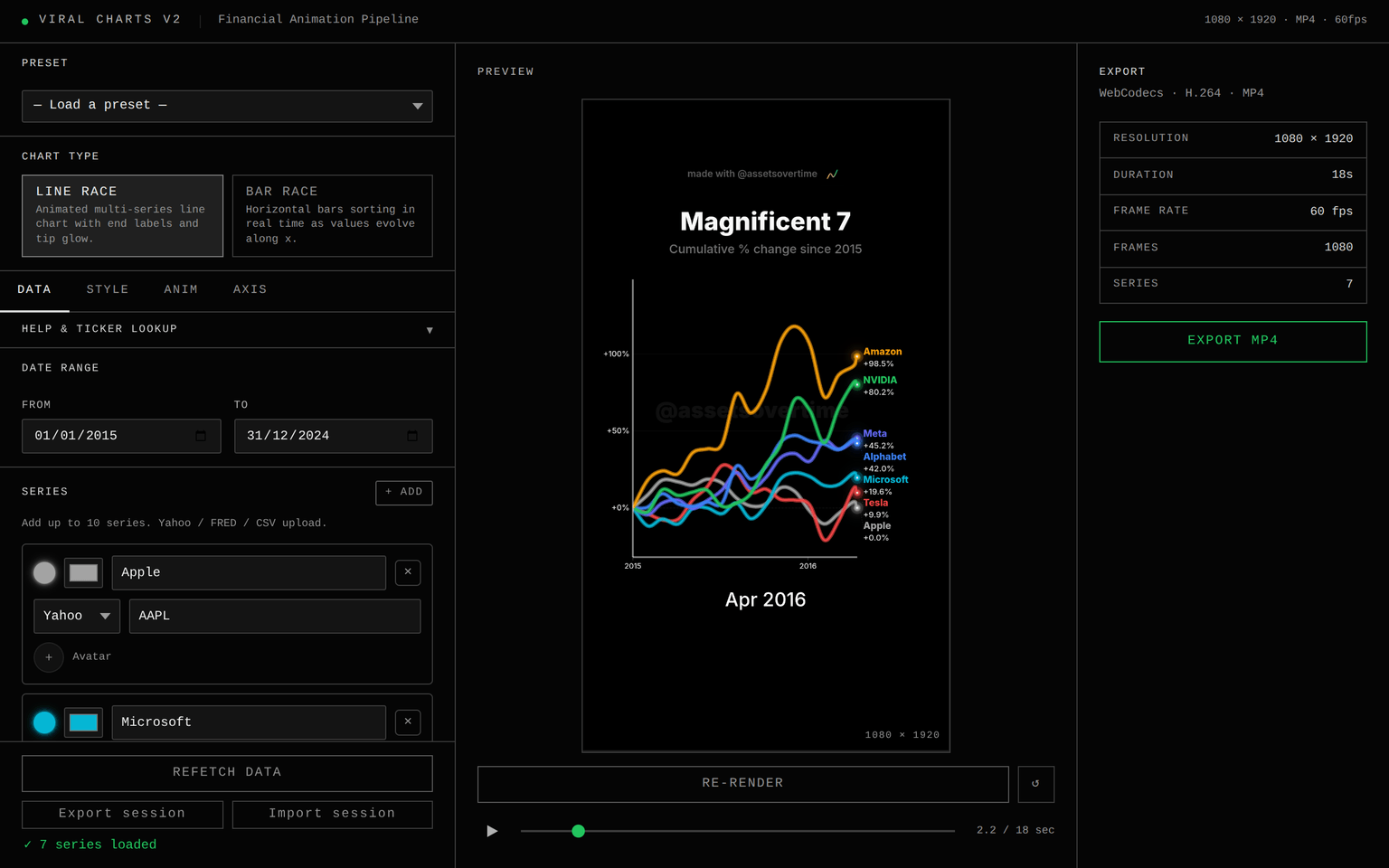Click the TO date field

[333, 436]
